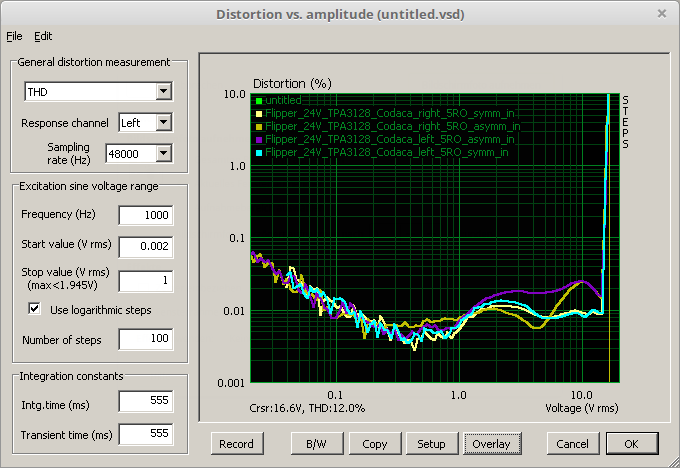Select the Transient time (ms) field
Image resolution: width=680 pixels, height=468 pixels.
145,434
